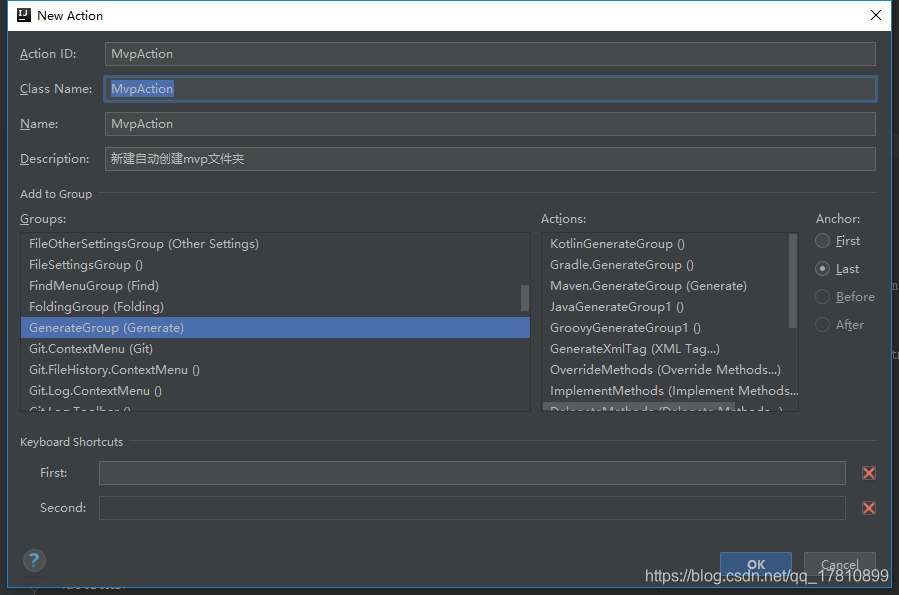Pick Git.ContextMenu (Git) group

(x=275, y=349)
